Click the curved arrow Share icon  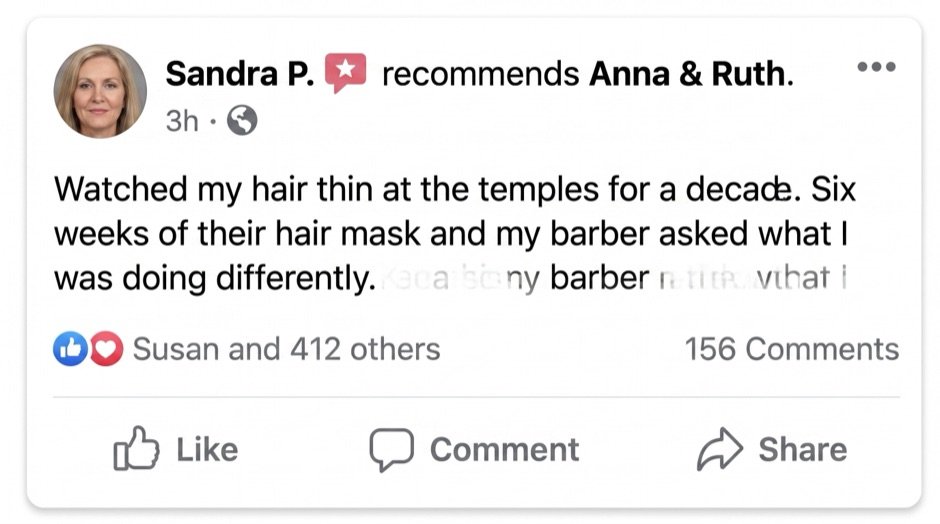pyautogui.click(x=719, y=448)
